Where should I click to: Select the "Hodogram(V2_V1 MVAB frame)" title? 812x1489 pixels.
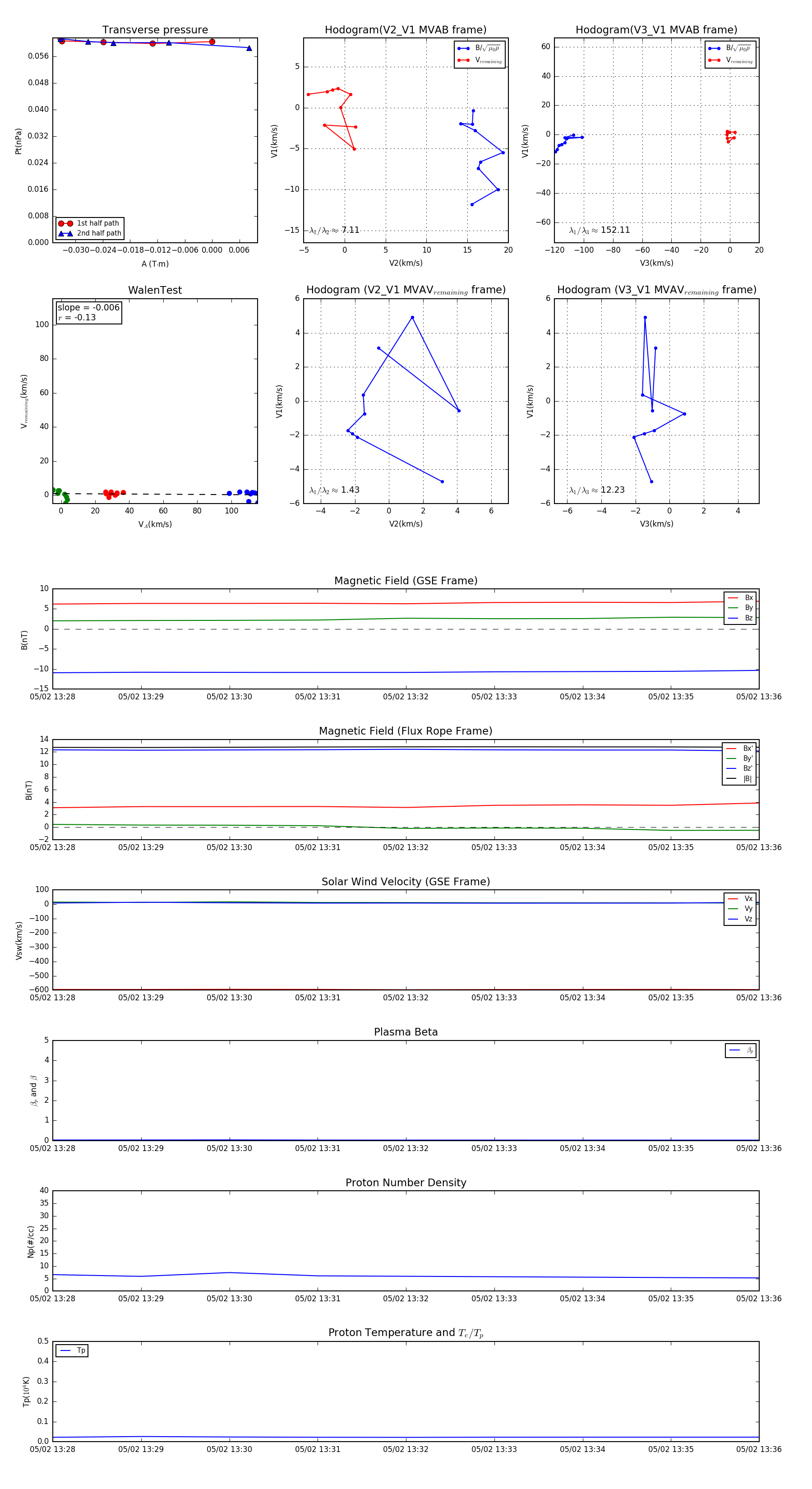point(406,29)
